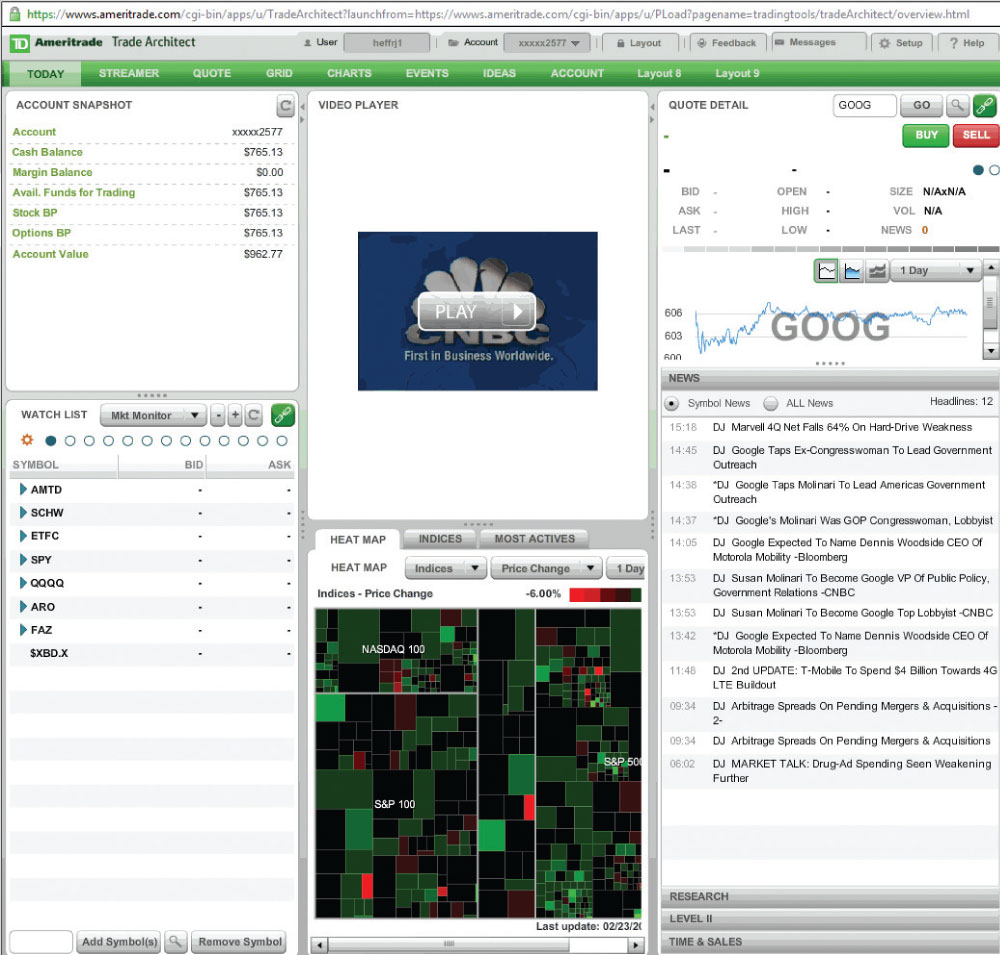
Task: Refresh the Account Snapshot panel
Action: coord(285,106)
